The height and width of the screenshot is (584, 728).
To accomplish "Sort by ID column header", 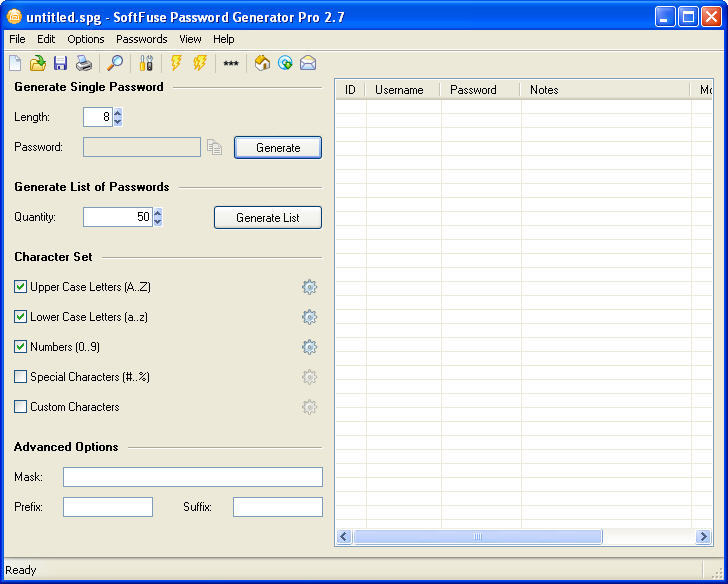I will (x=351, y=90).
